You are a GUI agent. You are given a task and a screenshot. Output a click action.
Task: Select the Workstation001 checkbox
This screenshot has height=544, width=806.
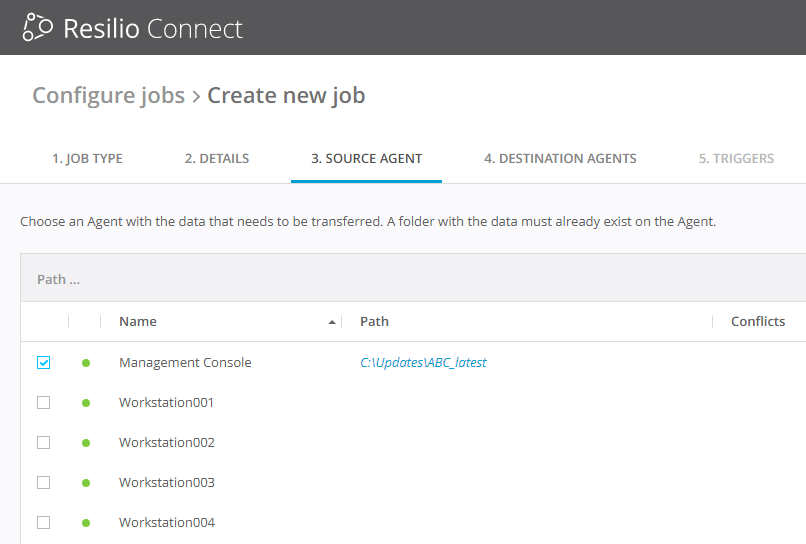click(43, 403)
